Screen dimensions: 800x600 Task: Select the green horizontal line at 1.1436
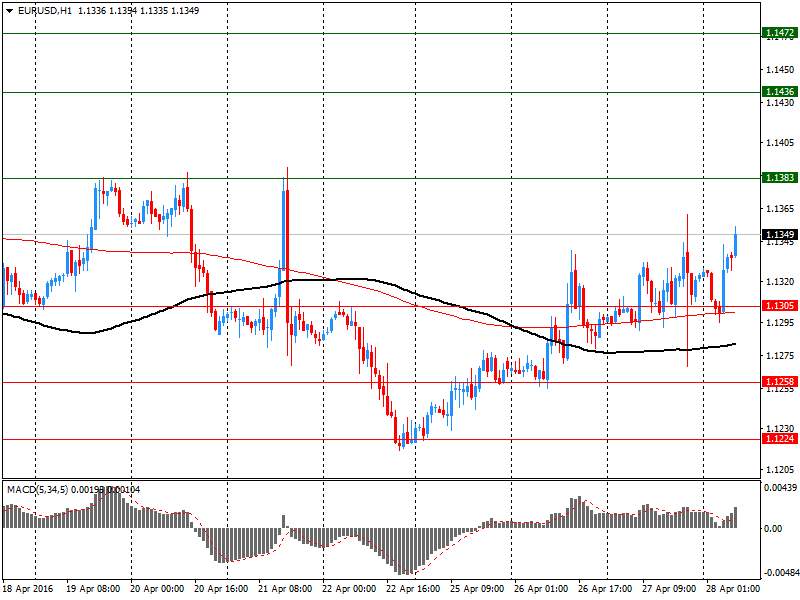381,92
